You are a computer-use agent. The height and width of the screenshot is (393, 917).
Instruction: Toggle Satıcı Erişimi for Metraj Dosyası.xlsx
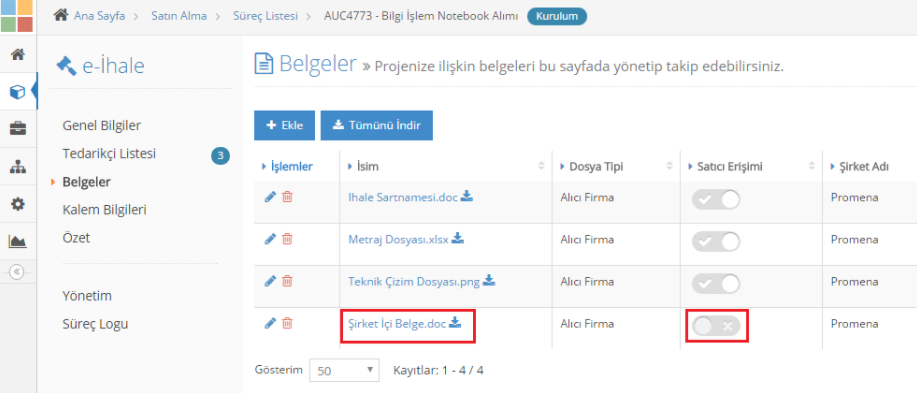pyautogui.click(x=716, y=241)
